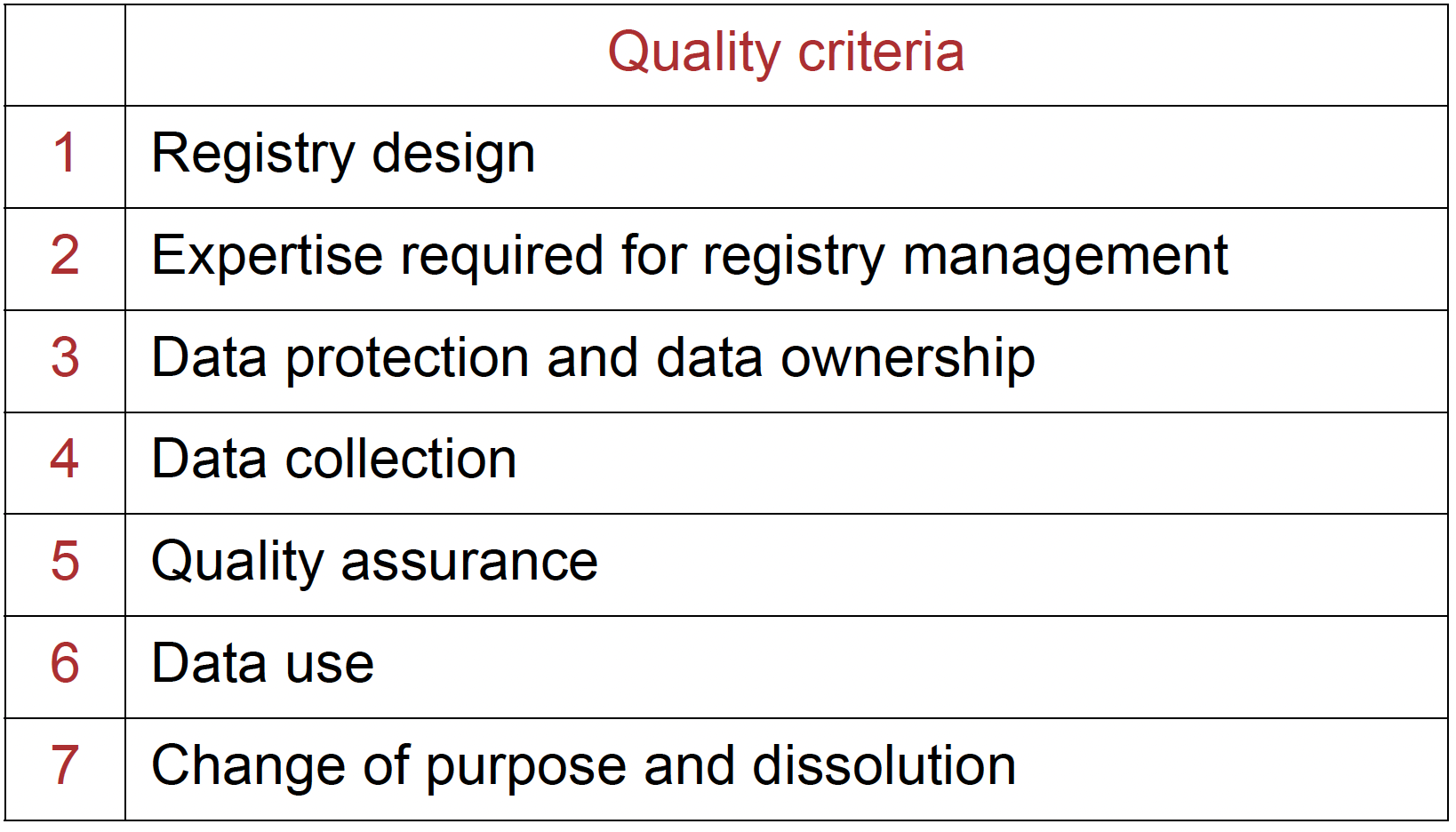
Task: Click "Data protection and data ownership" entry
Action: tap(593, 358)
